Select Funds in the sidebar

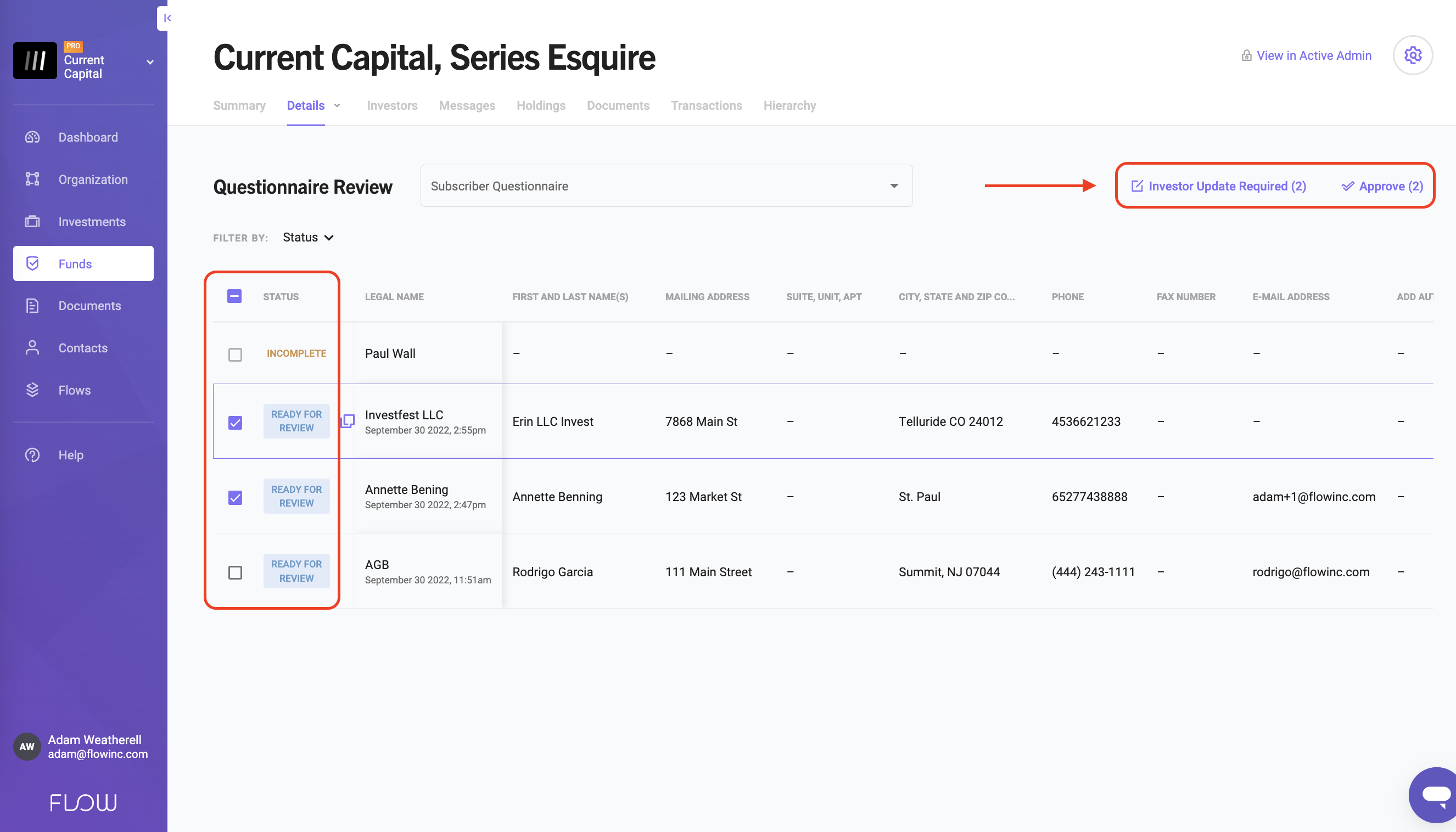click(x=83, y=263)
